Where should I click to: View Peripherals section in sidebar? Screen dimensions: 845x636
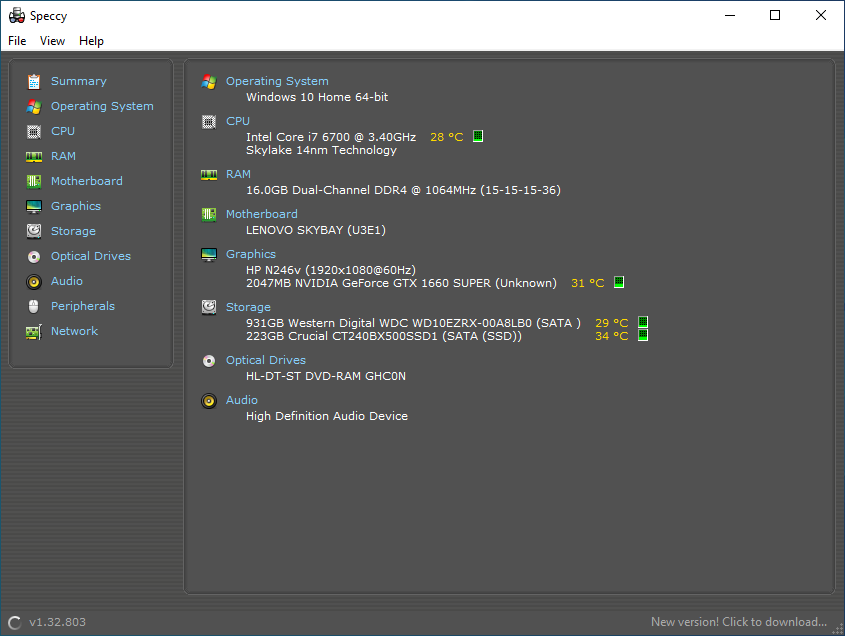click(x=82, y=306)
